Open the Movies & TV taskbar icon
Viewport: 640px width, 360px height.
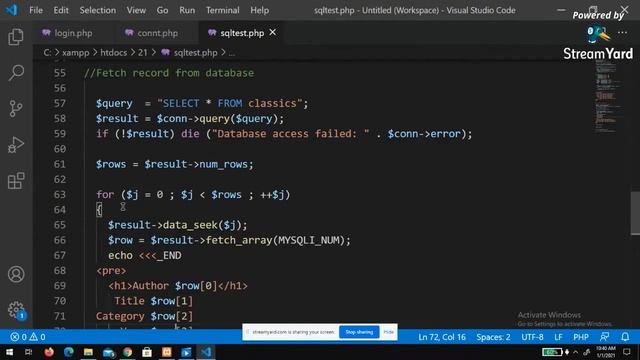pos(186,352)
